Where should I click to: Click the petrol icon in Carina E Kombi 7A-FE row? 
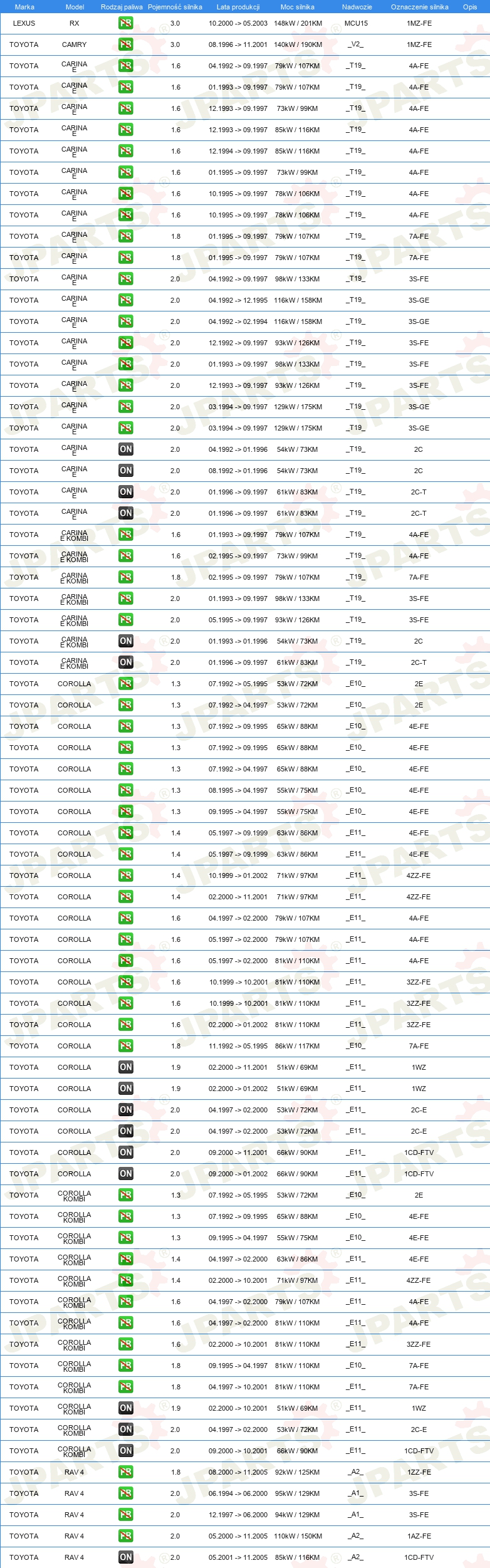click(125, 577)
